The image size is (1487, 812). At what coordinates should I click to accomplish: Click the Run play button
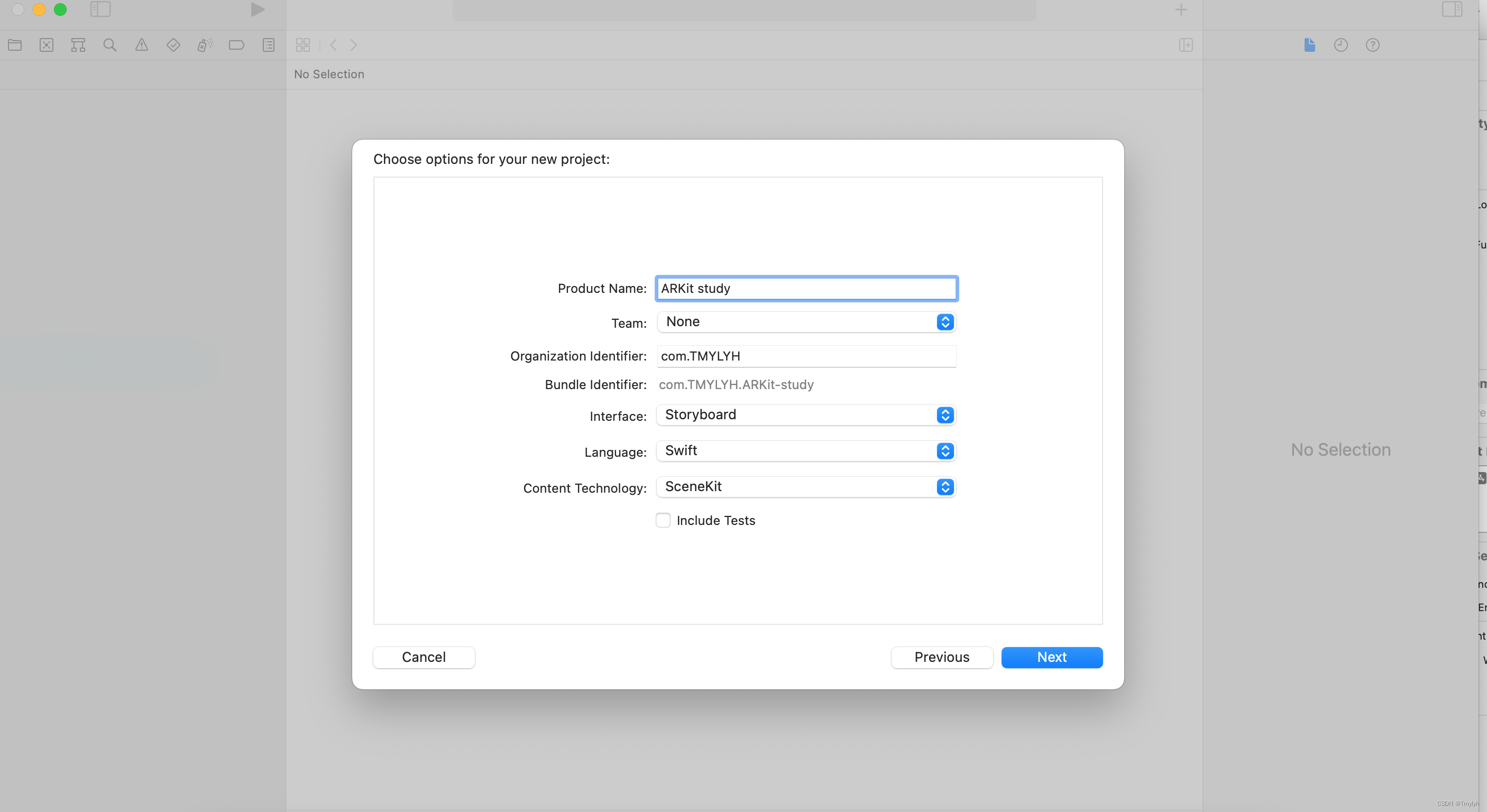click(x=258, y=9)
